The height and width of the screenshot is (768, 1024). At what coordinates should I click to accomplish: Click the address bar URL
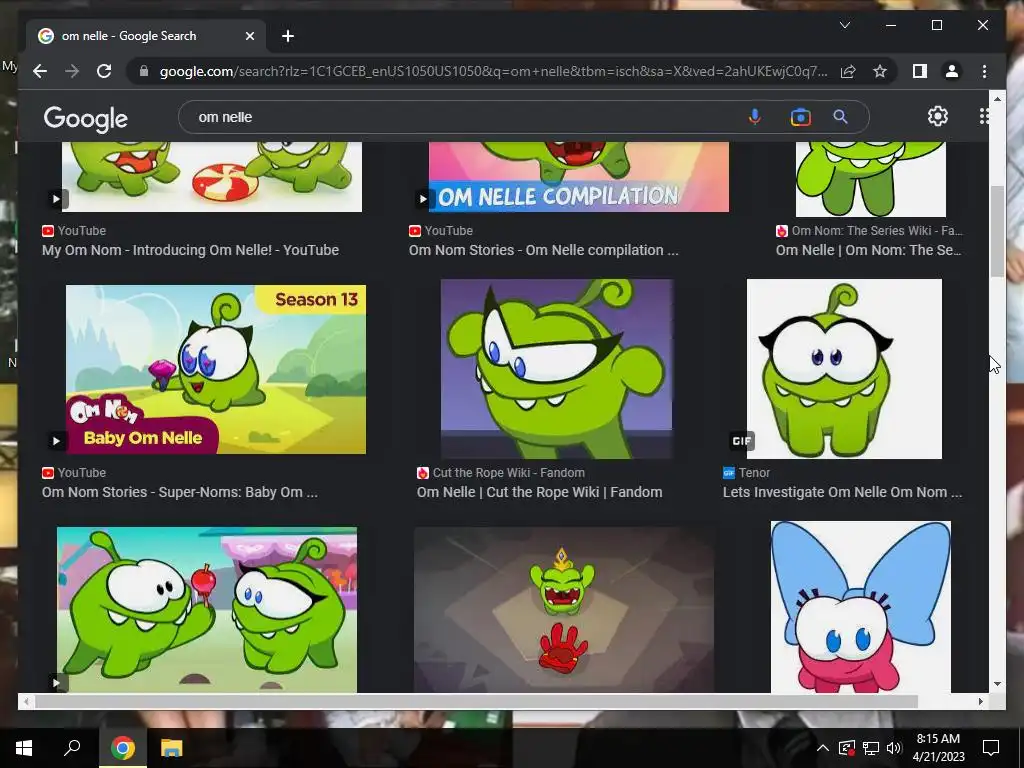[493, 71]
